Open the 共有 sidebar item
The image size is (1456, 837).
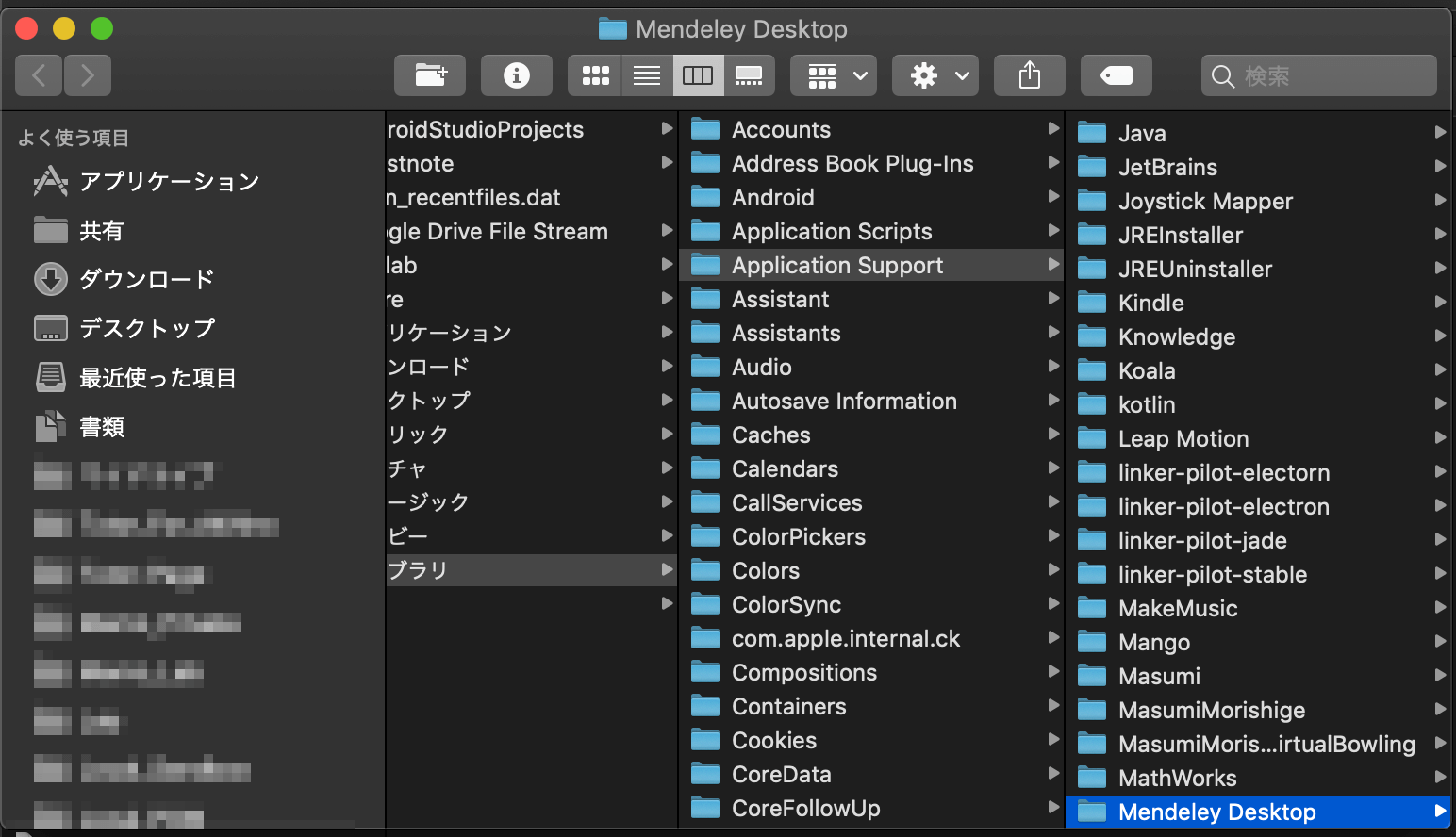(x=79, y=230)
